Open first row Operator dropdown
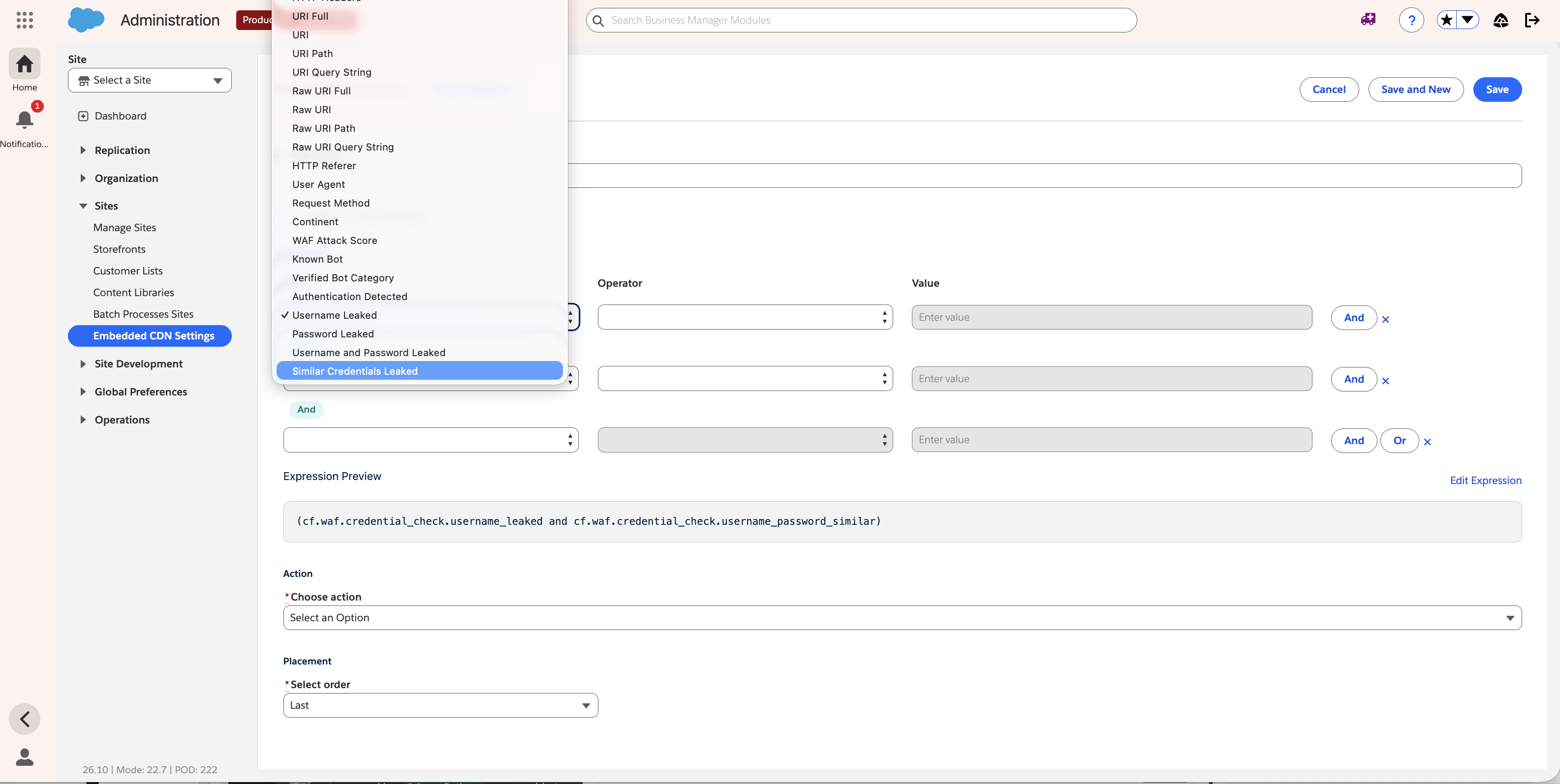This screenshot has height=784, width=1560. (x=745, y=317)
